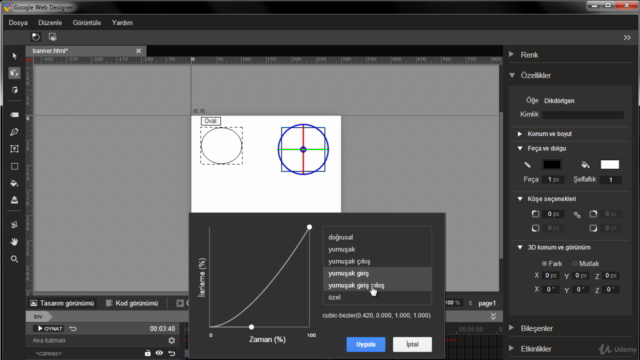Screen dimensions: 640x360
Task: Choose yumuşak giriş easing option
Action: (377, 273)
